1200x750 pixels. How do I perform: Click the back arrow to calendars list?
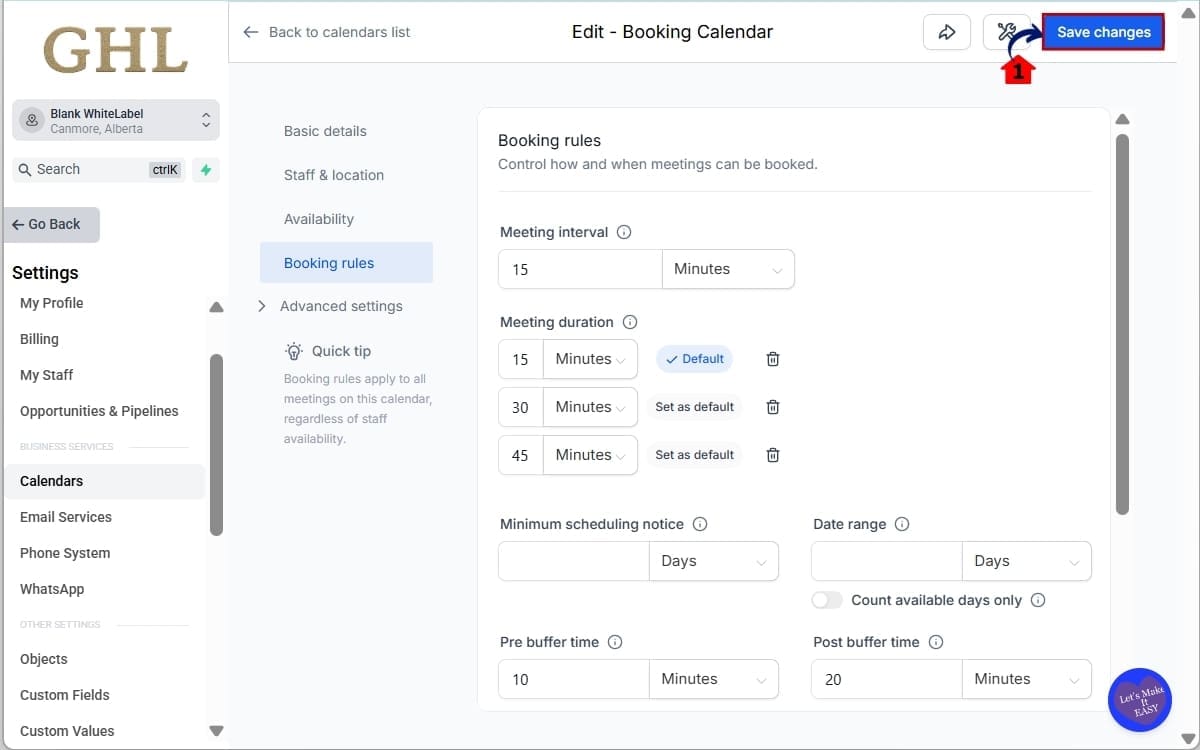click(x=251, y=32)
